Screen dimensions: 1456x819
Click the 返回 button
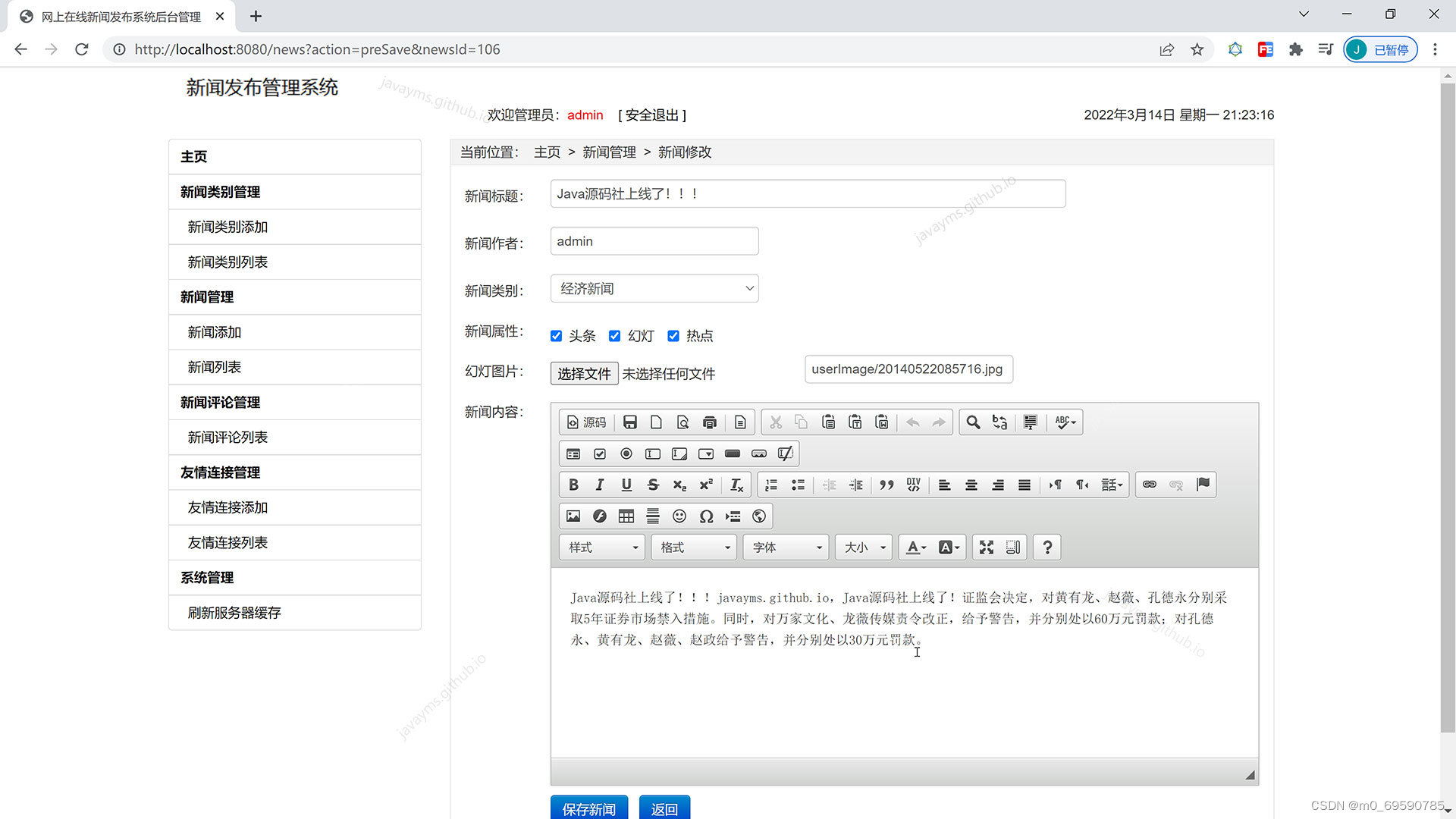pos(664,808)
